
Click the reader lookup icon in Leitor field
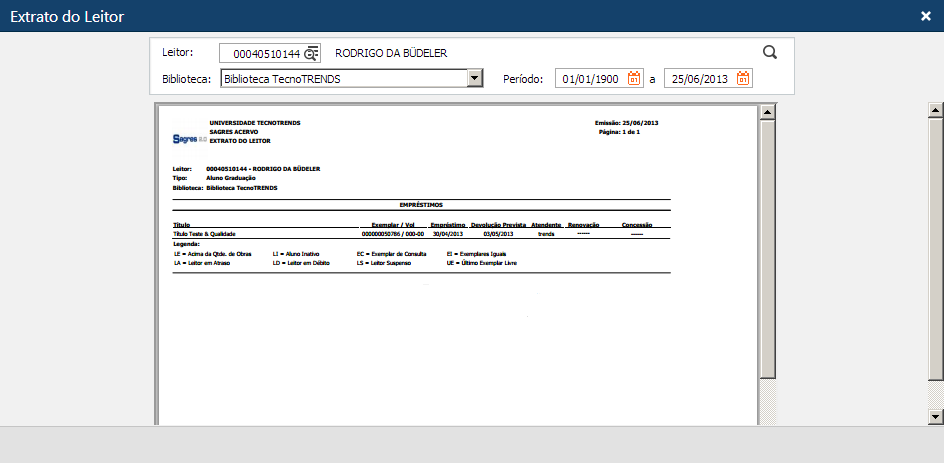pyautogui.click(x=311, y=53)
